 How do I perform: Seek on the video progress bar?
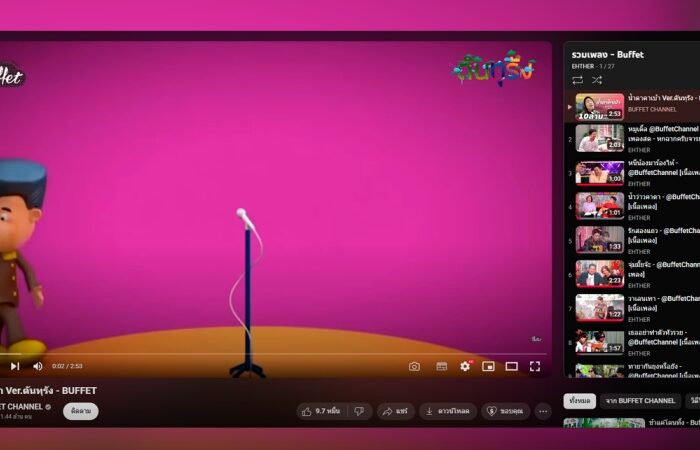click(x=273, y=354)
